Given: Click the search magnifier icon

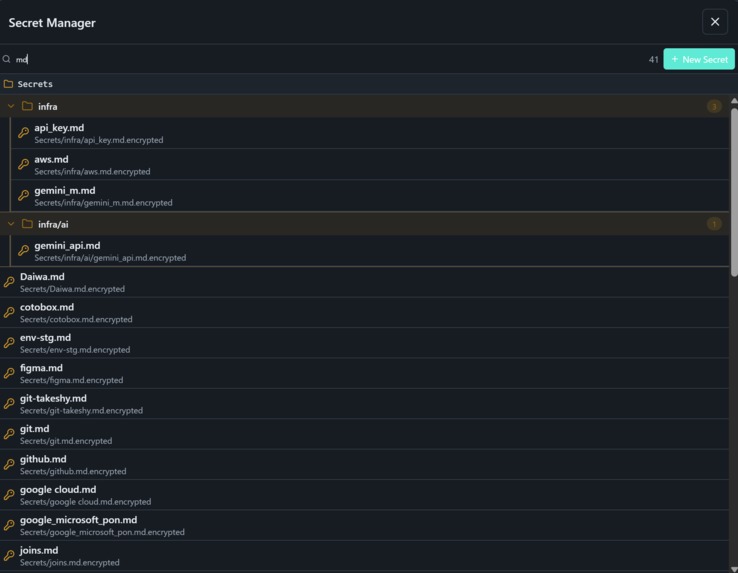Looking at the screenshot, I should click(7, 59).
